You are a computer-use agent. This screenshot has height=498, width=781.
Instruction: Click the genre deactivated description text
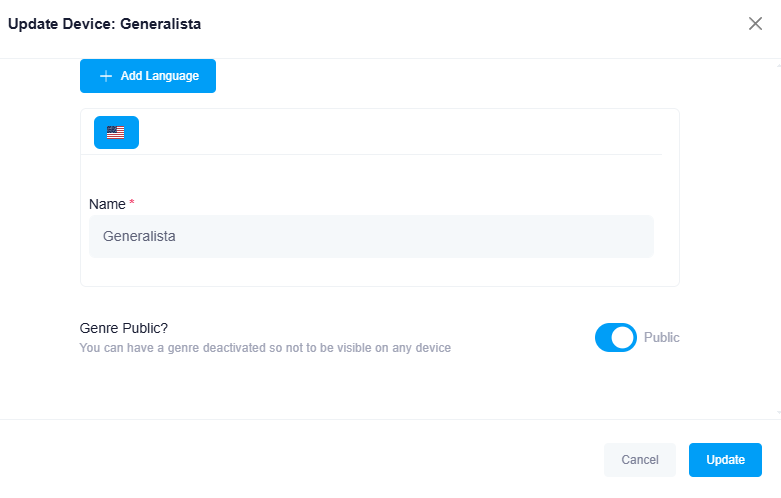coord(265,348)
